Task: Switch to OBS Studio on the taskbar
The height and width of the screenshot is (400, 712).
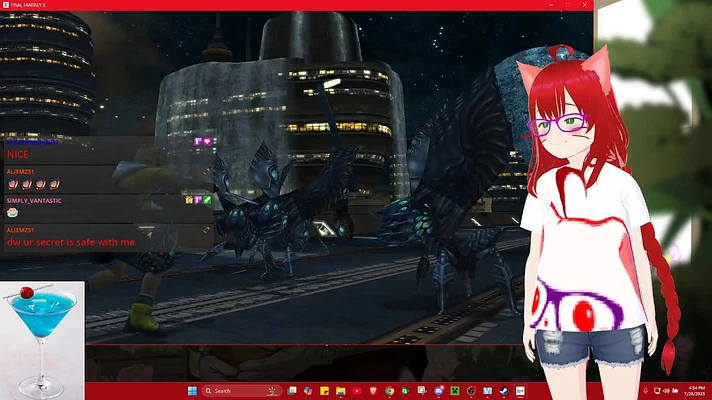Action: [471, 391]
